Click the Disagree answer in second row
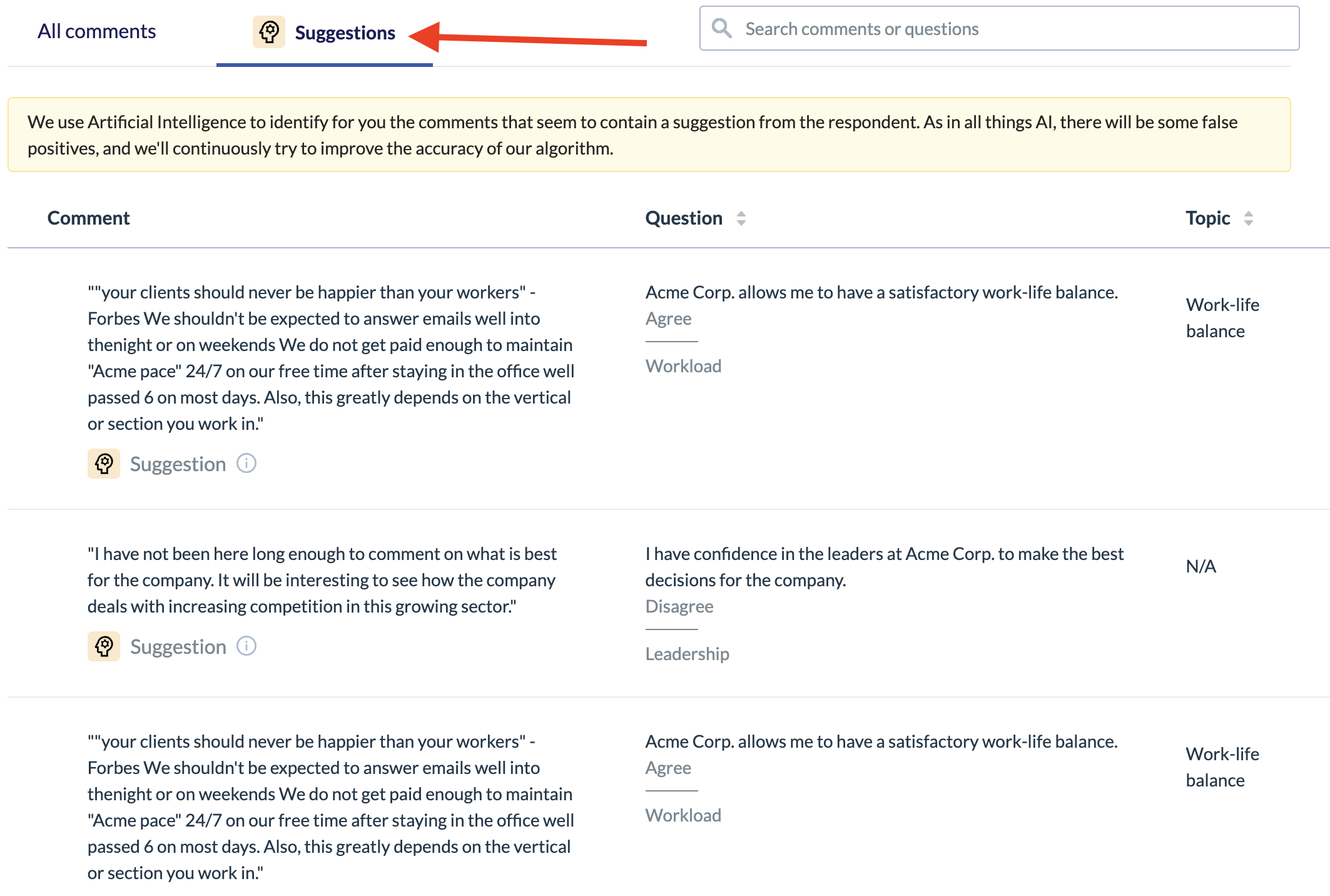This screenshot has width=1330, height=896. tap(679, 606)
